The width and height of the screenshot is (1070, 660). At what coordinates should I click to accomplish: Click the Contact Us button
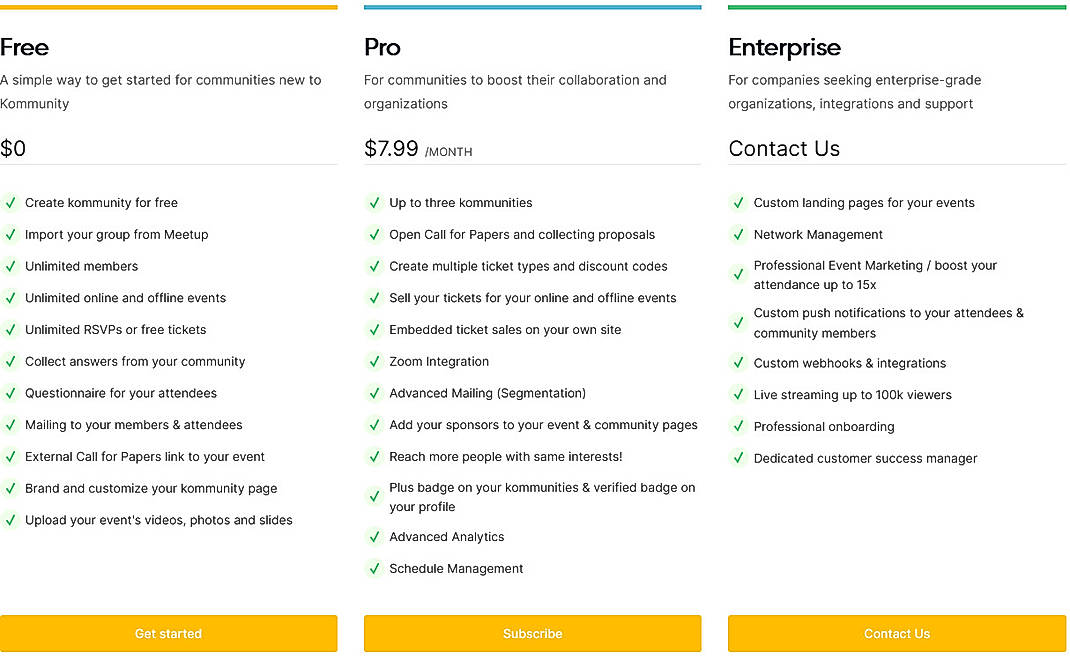tap(896, 633)
